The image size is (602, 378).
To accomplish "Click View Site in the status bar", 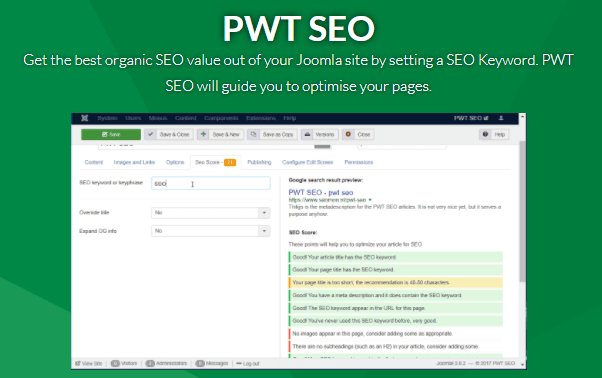I will tap(89, 363).
